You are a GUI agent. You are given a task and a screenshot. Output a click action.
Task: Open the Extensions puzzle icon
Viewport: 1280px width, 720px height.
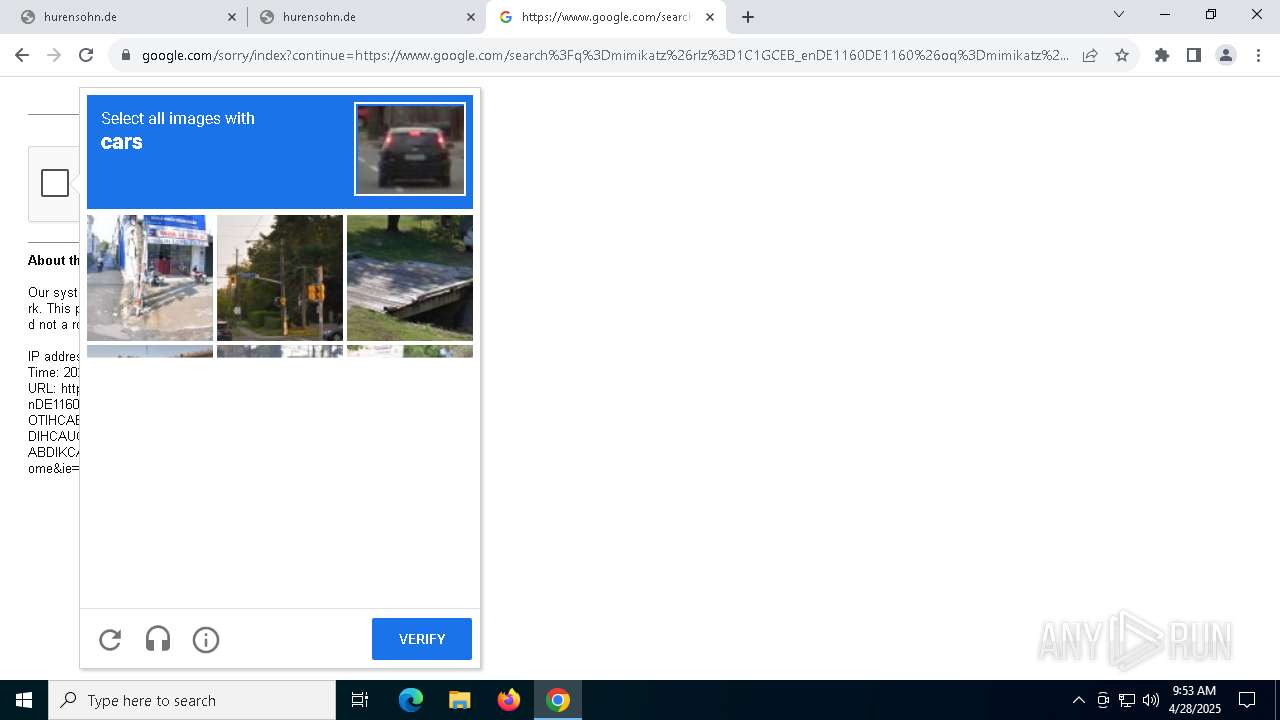1162,55
